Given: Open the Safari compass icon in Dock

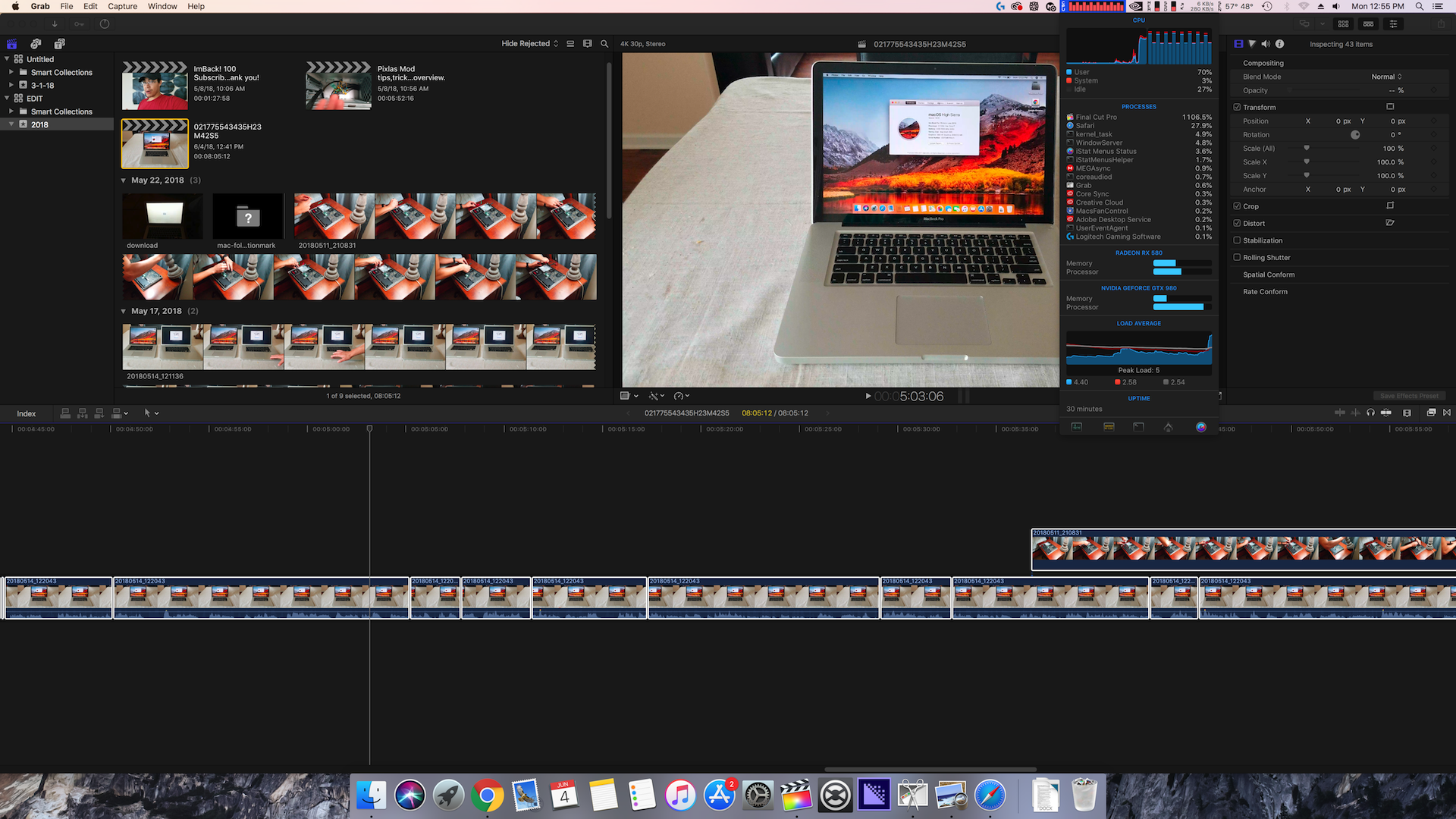Looking at the screenshot, I should pyautogui.click(x=990, y=795).
